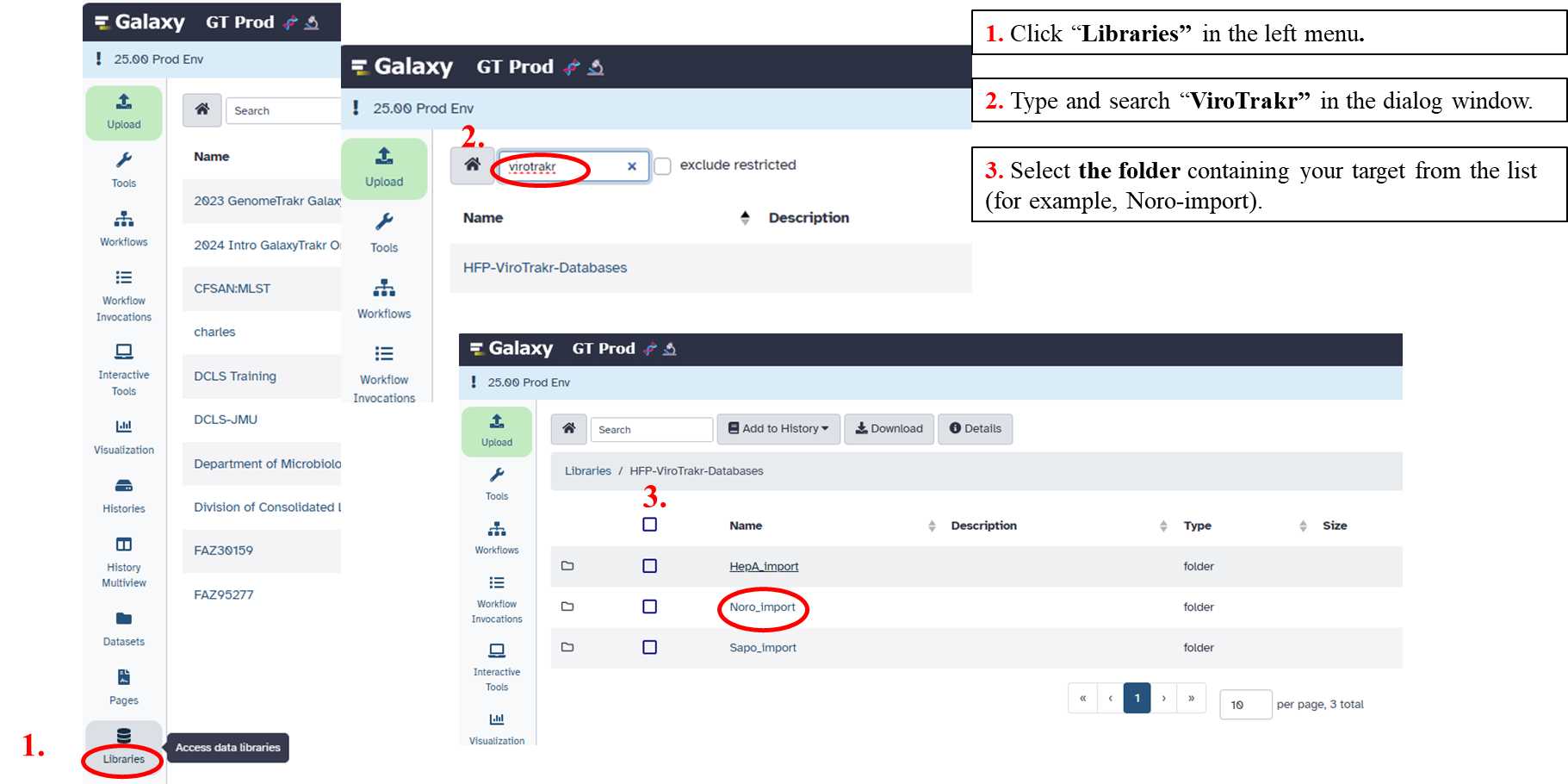Sort by the Type column arrows

pos(1302,526)
